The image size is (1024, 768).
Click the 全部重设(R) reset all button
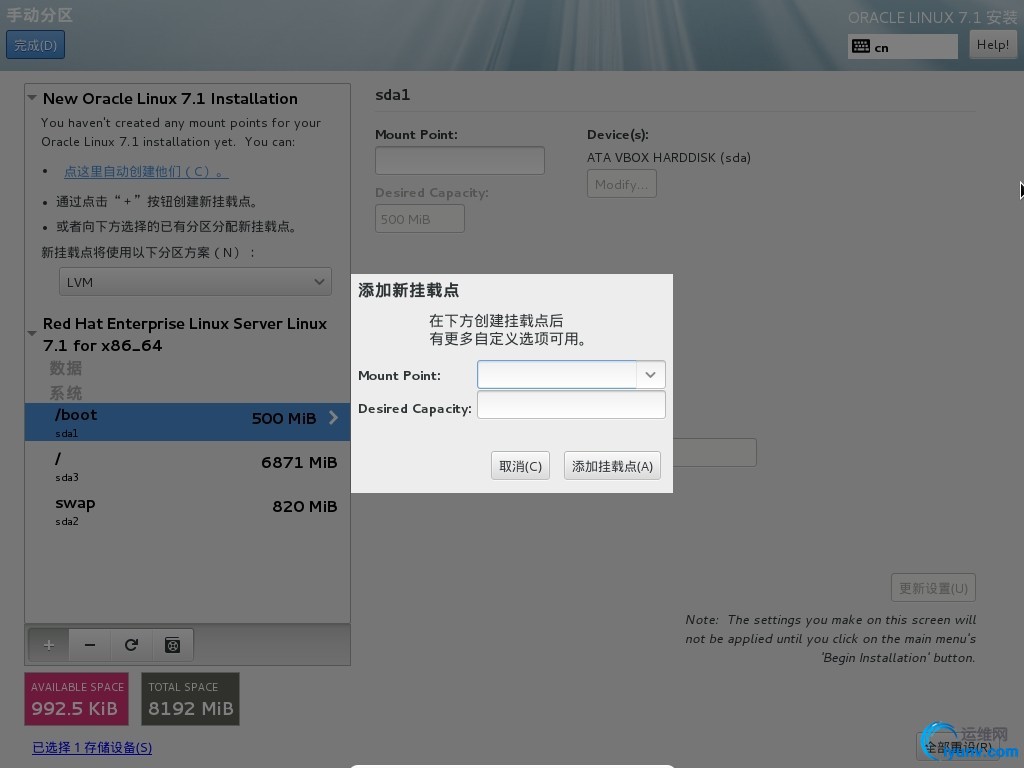[957, 746]
